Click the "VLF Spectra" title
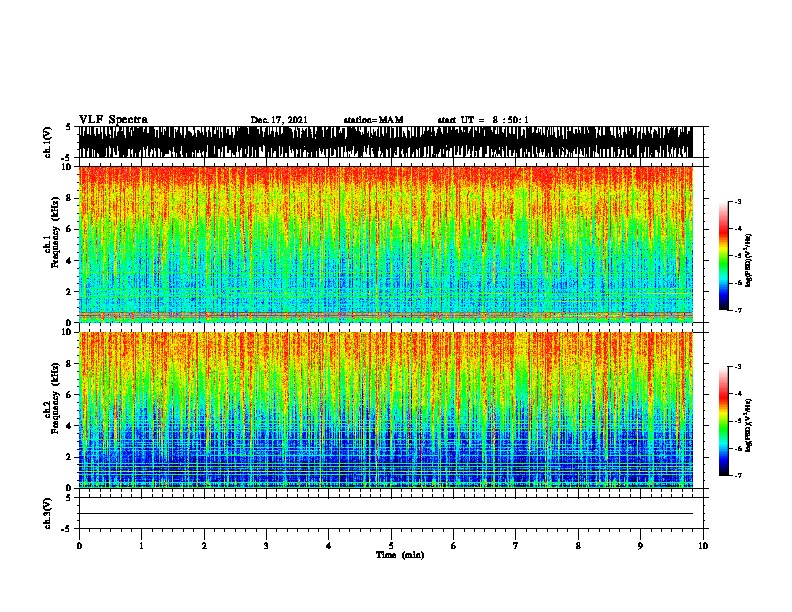Viewport: 792px width, 612px height. (x=113, y=120)
